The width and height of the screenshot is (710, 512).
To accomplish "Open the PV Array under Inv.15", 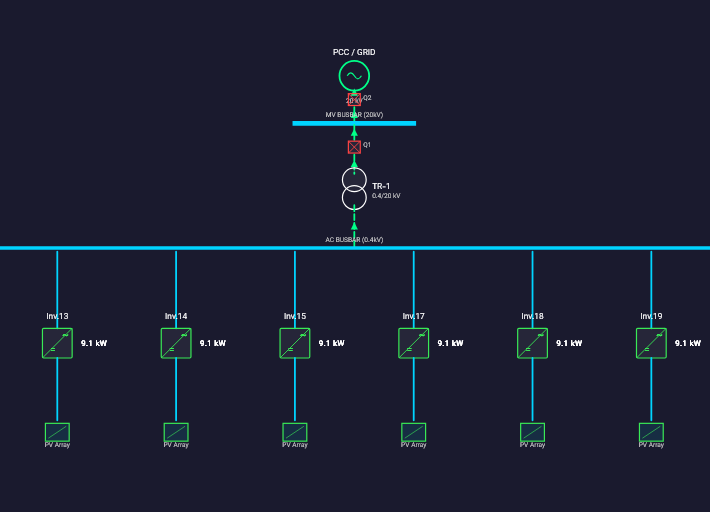I will pyautogui.click(x=295, y=432).
